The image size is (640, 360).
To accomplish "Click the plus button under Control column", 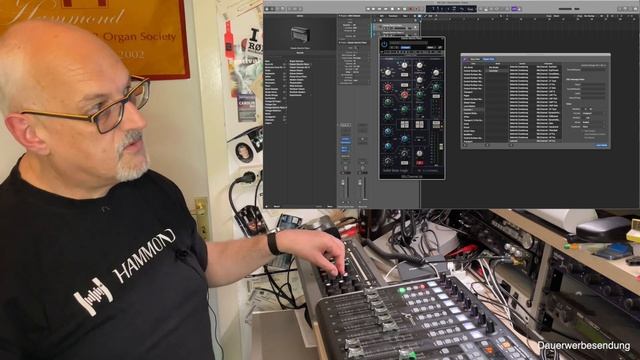I will click(511, 145).
